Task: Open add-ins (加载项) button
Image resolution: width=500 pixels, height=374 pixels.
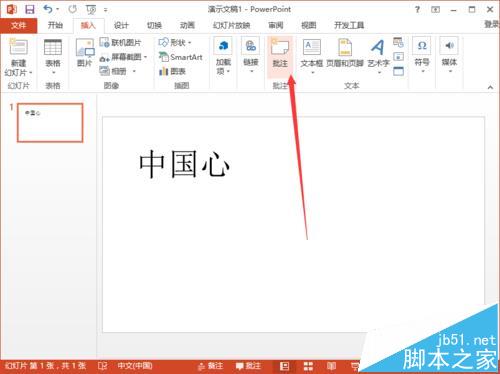Action: pos(223,56)
